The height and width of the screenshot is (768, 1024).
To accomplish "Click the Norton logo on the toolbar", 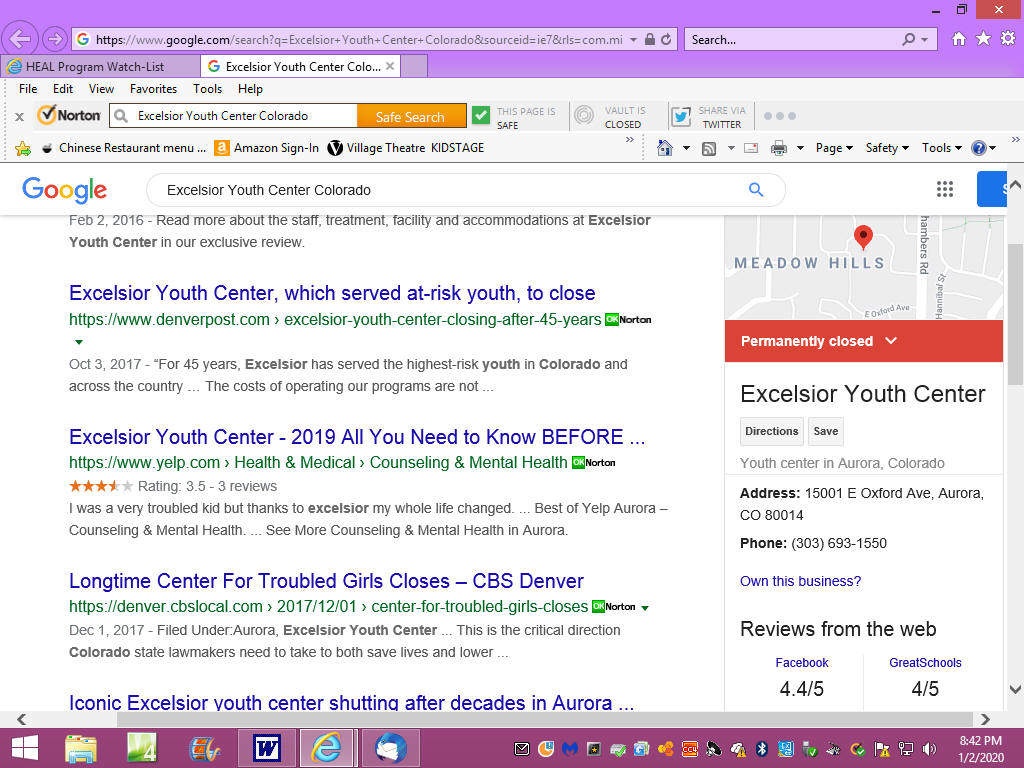I will pos(69,116).
